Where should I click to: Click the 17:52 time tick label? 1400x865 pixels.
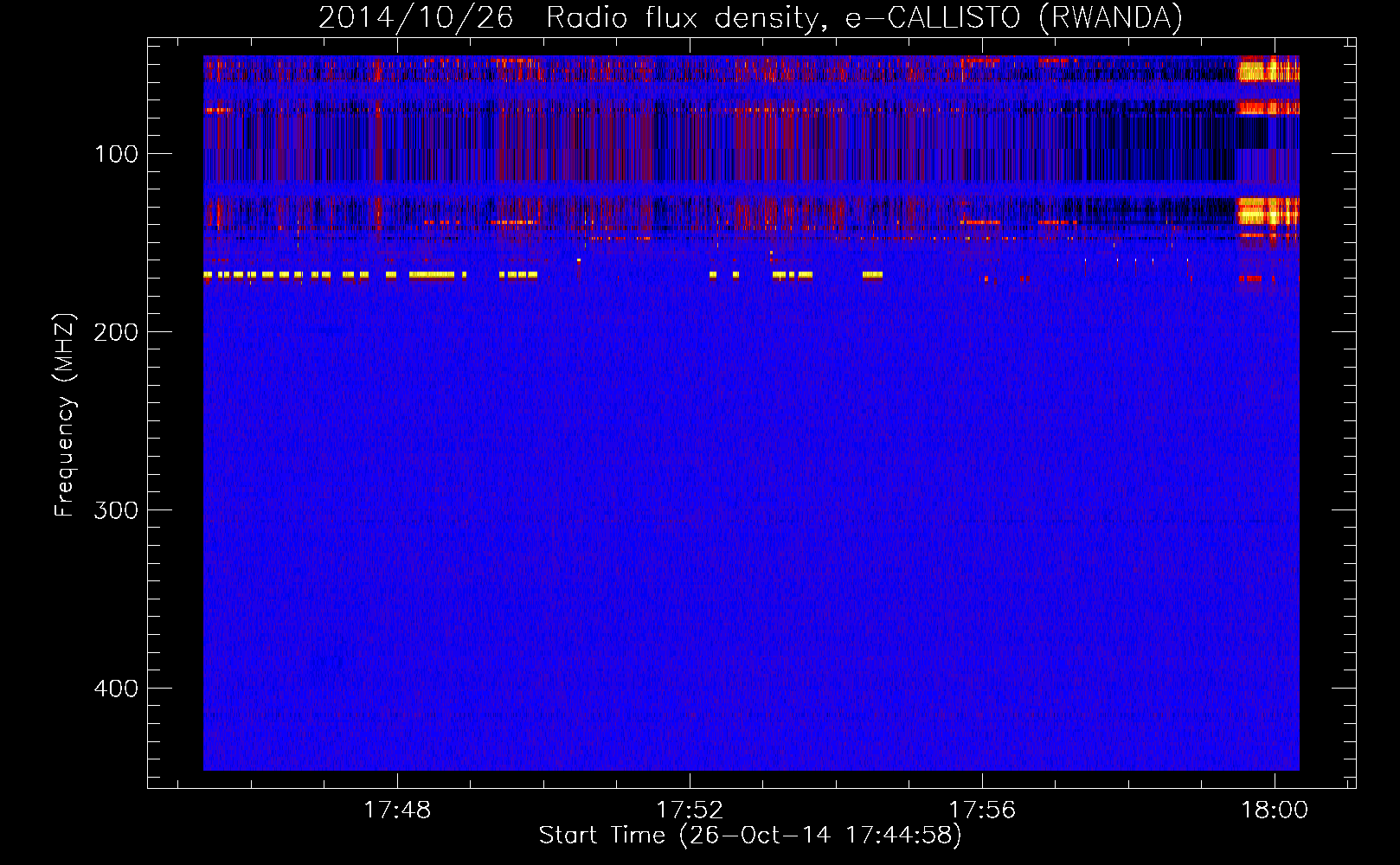(690, 811)
